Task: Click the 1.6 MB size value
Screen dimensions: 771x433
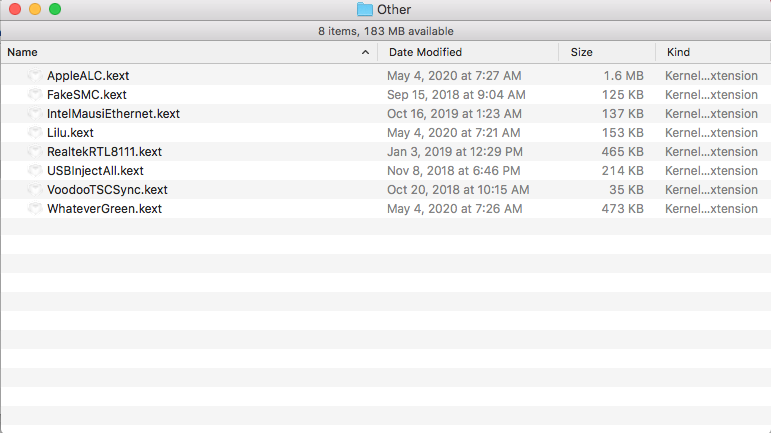Action: pos(623,76)
